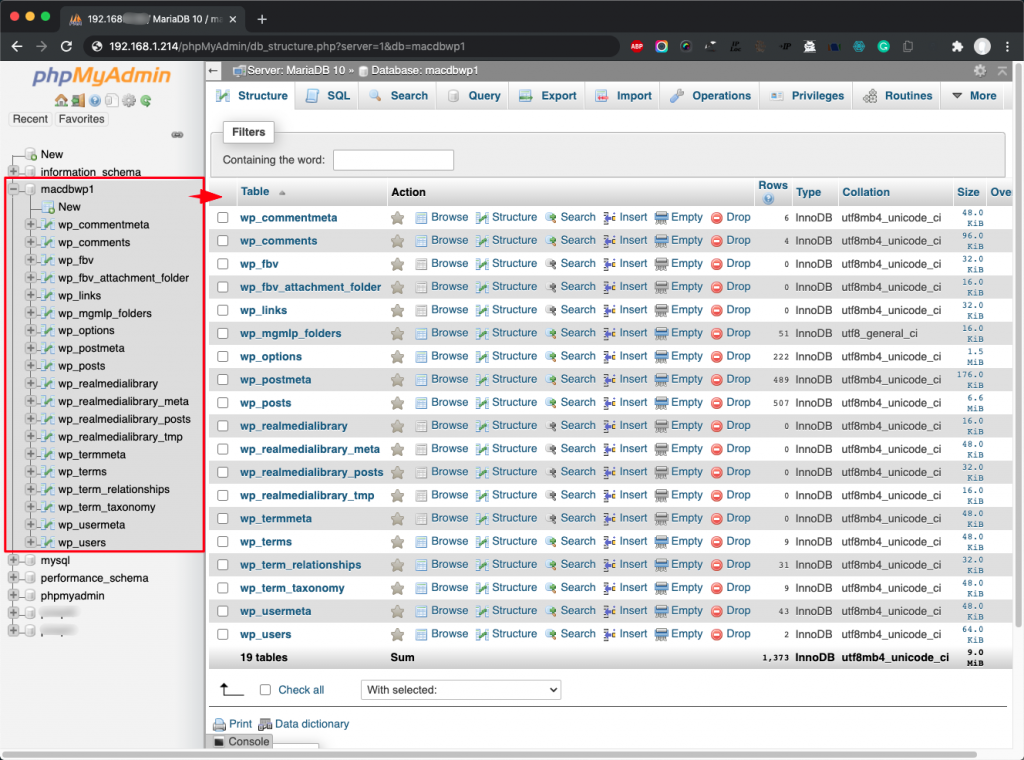Open page settings gear at top right
The width and height of the screenshot is (1024, 760).
(980, 71)
